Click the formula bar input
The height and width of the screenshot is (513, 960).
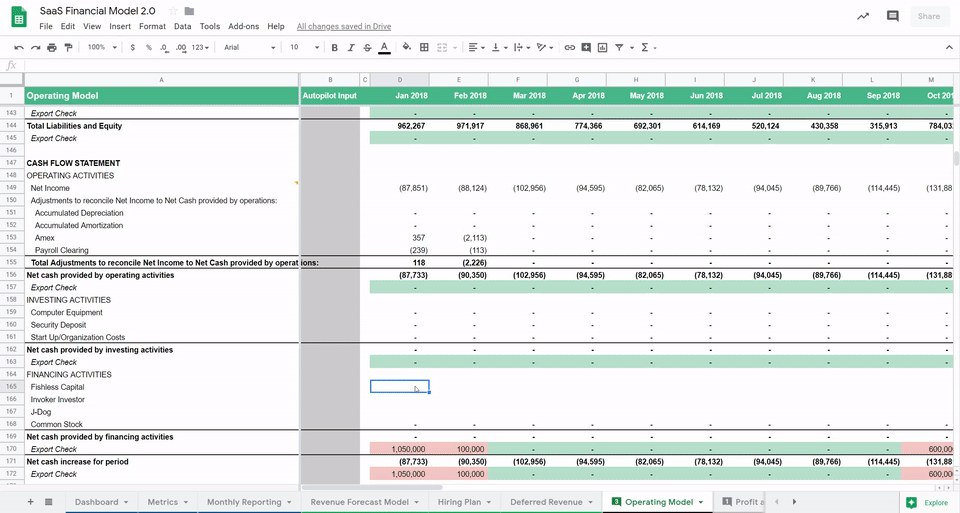(480, 65)
